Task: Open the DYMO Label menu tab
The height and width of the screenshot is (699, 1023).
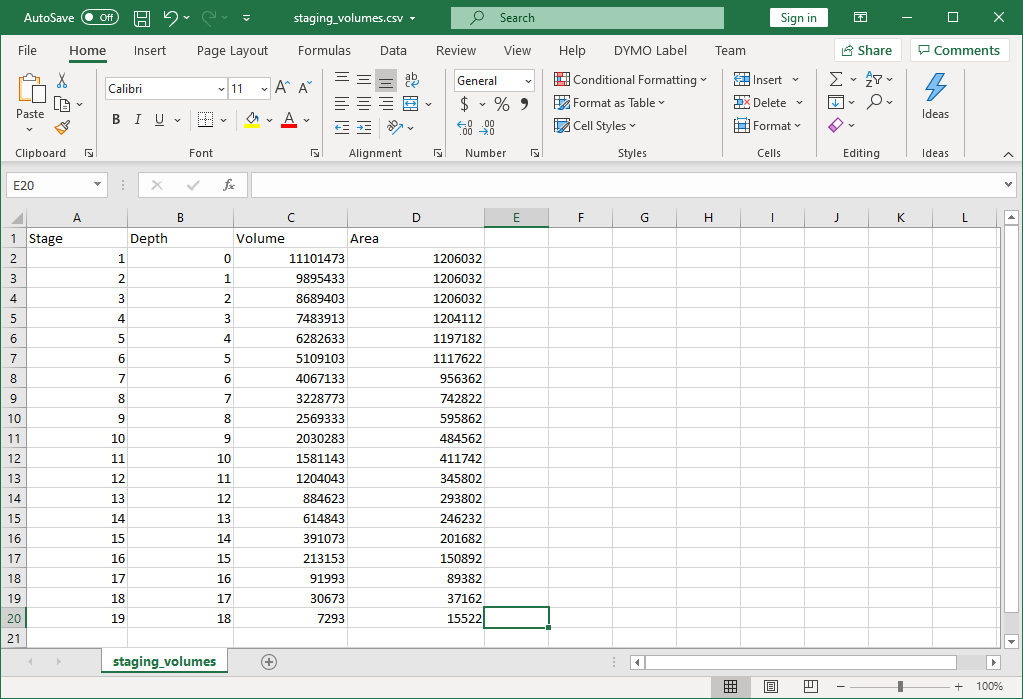Action: 650,50
